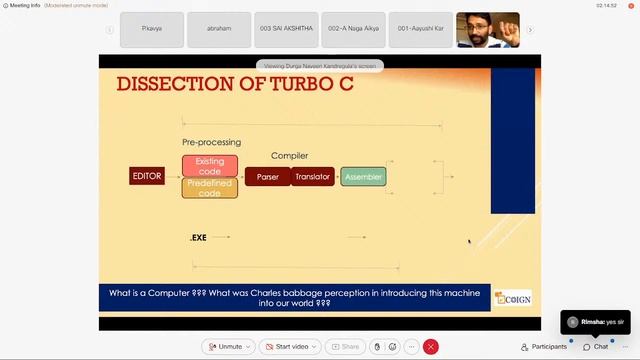Open the reactions emoji picker
Viewport: 640px width, 360px height.
coord(393,347)
